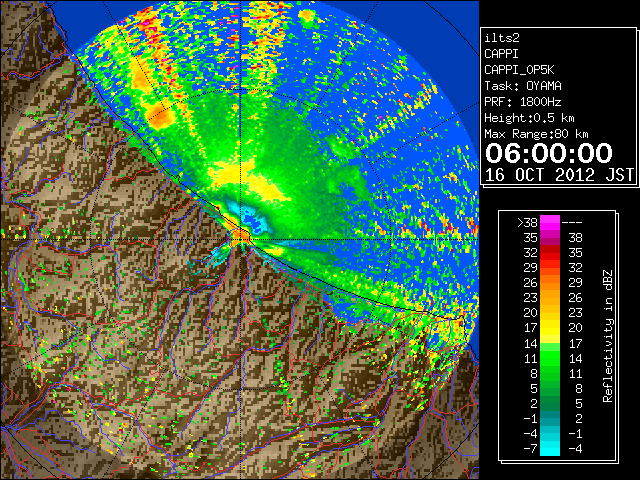
Task: Click the vertical "Reflectivity in dBZ" label
Action: (608, 336)
